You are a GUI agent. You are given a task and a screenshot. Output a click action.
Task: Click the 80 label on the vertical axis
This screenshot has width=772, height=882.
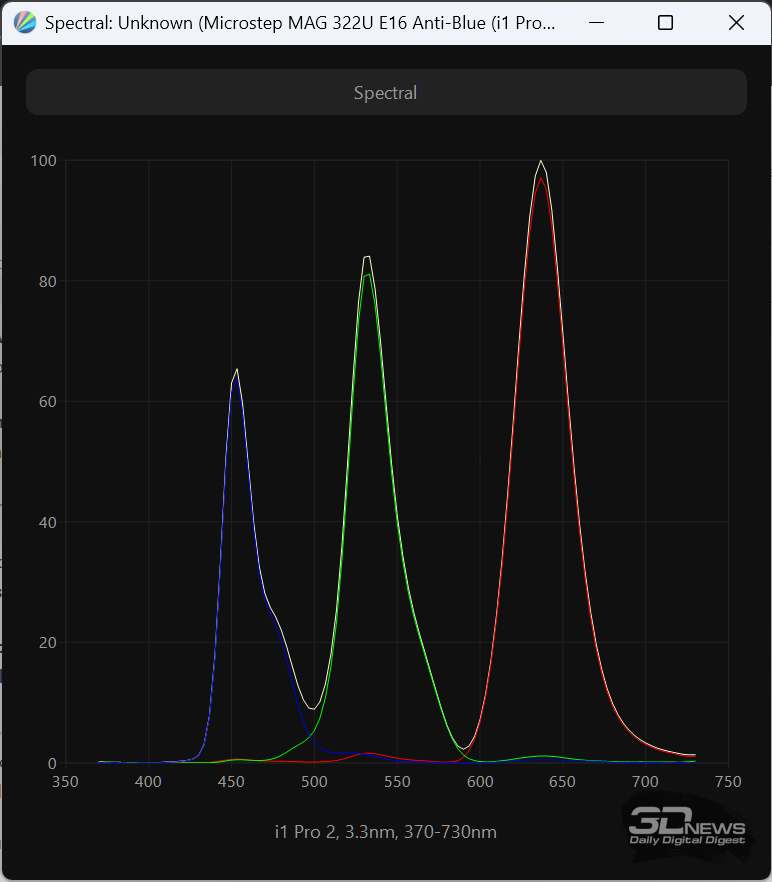46,281
